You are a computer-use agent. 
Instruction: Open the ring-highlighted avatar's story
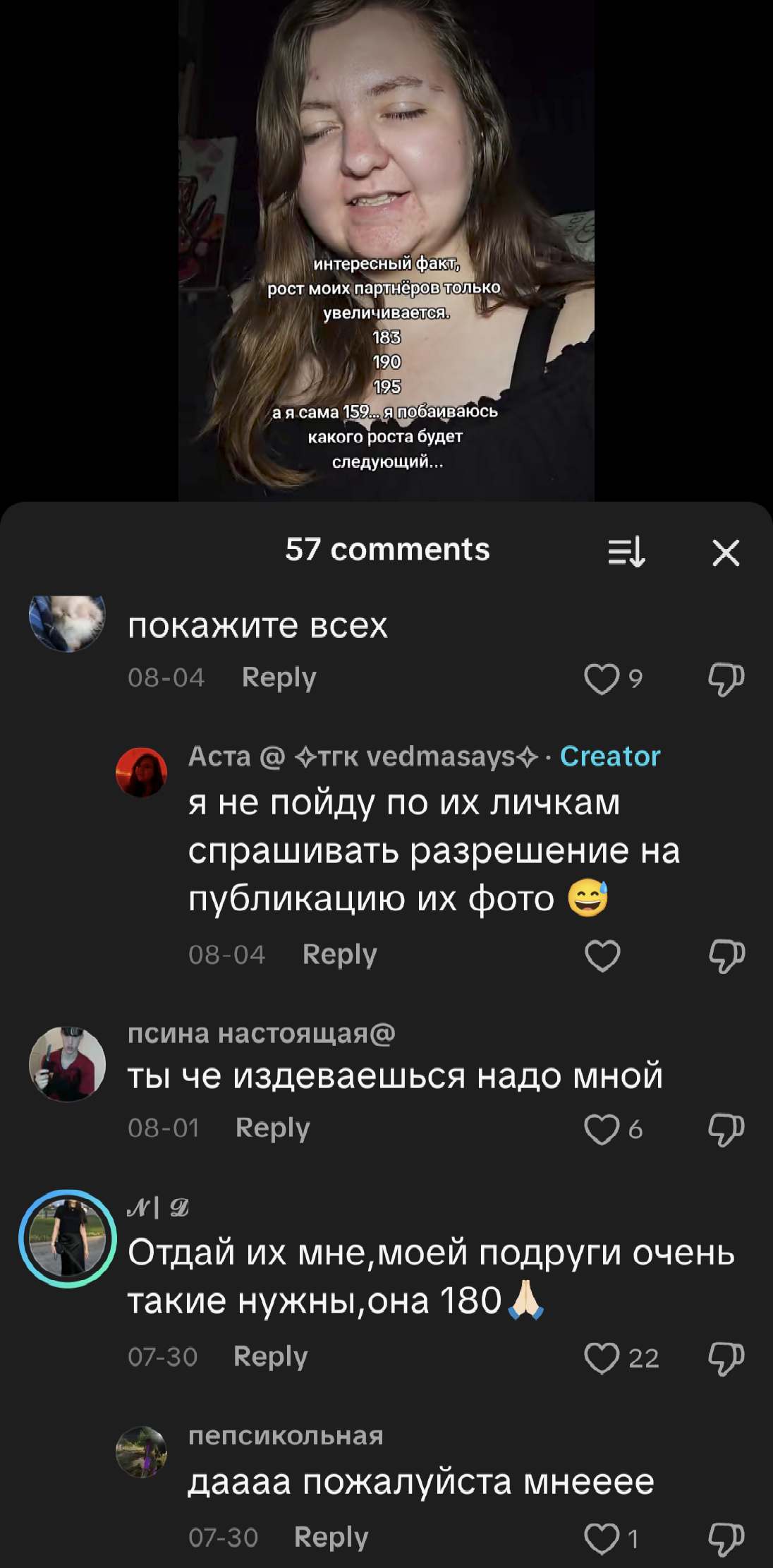pyautogui.click(x=67, y=1238)
